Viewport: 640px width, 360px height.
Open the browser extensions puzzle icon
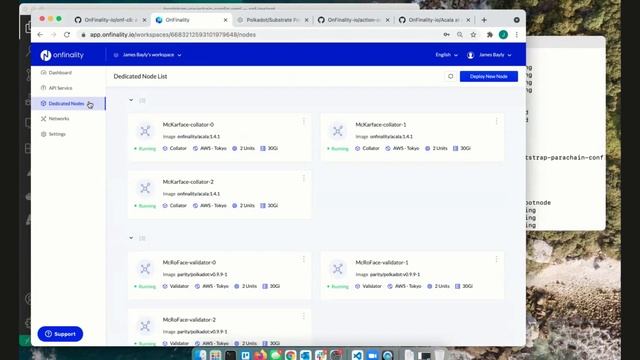coord(489,35)
